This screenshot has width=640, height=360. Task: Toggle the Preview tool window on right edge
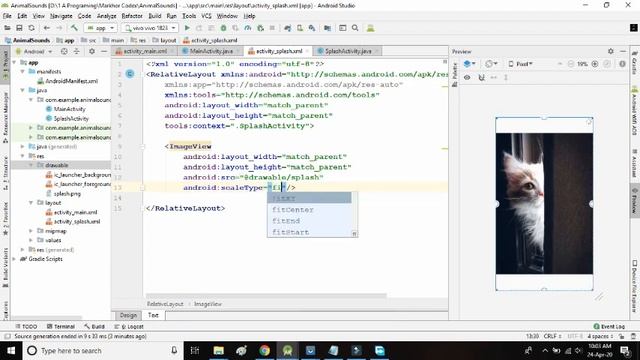[x=635, y=201]
